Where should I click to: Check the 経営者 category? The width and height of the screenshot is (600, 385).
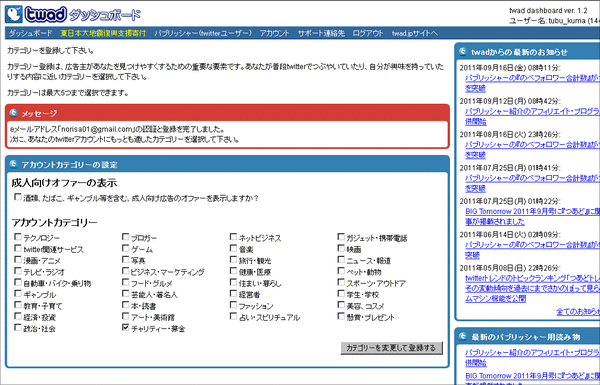[x=233, y=293]
